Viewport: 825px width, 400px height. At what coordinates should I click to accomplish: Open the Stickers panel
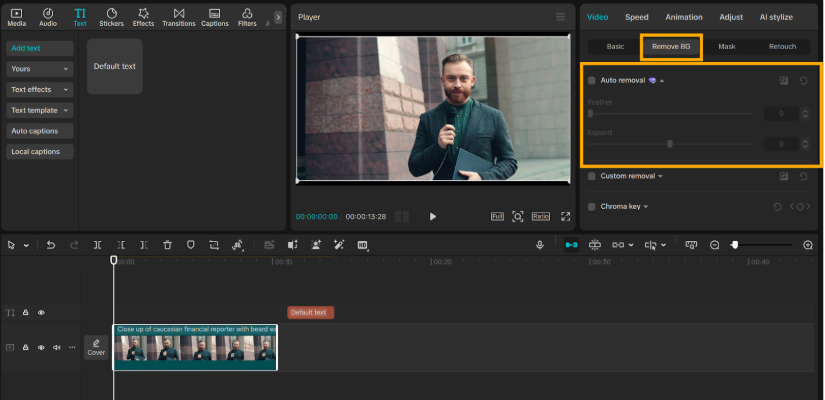pos(112,17)
